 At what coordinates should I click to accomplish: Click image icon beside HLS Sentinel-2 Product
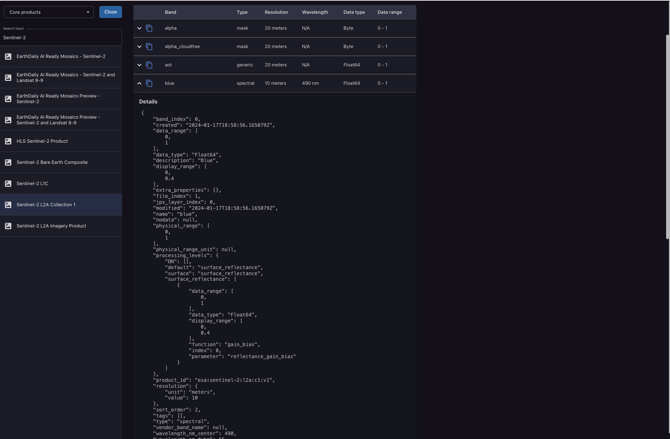(8, 141)
